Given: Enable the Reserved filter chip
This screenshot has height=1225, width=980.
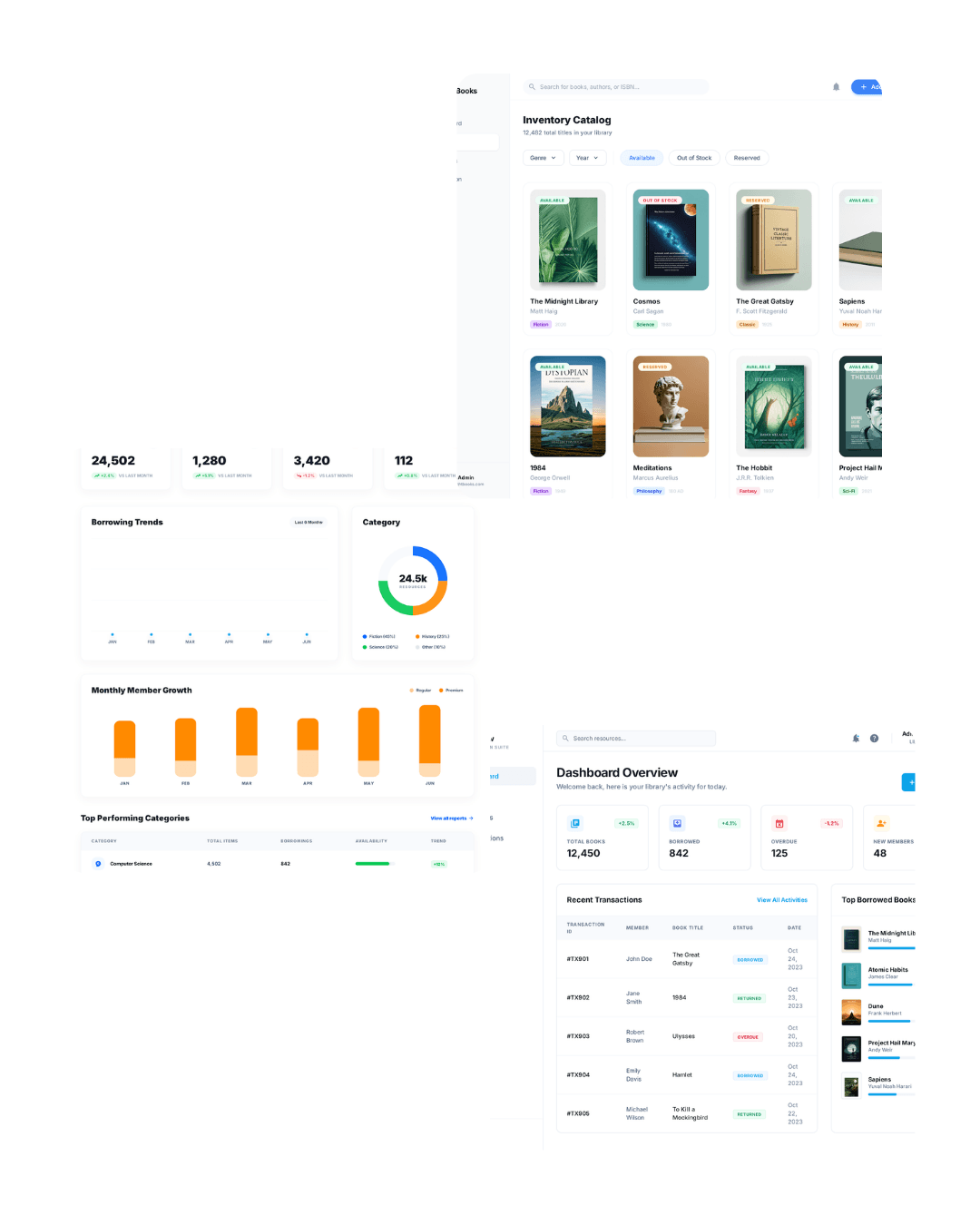Looking at the screenshot, I should click(747, 158).
